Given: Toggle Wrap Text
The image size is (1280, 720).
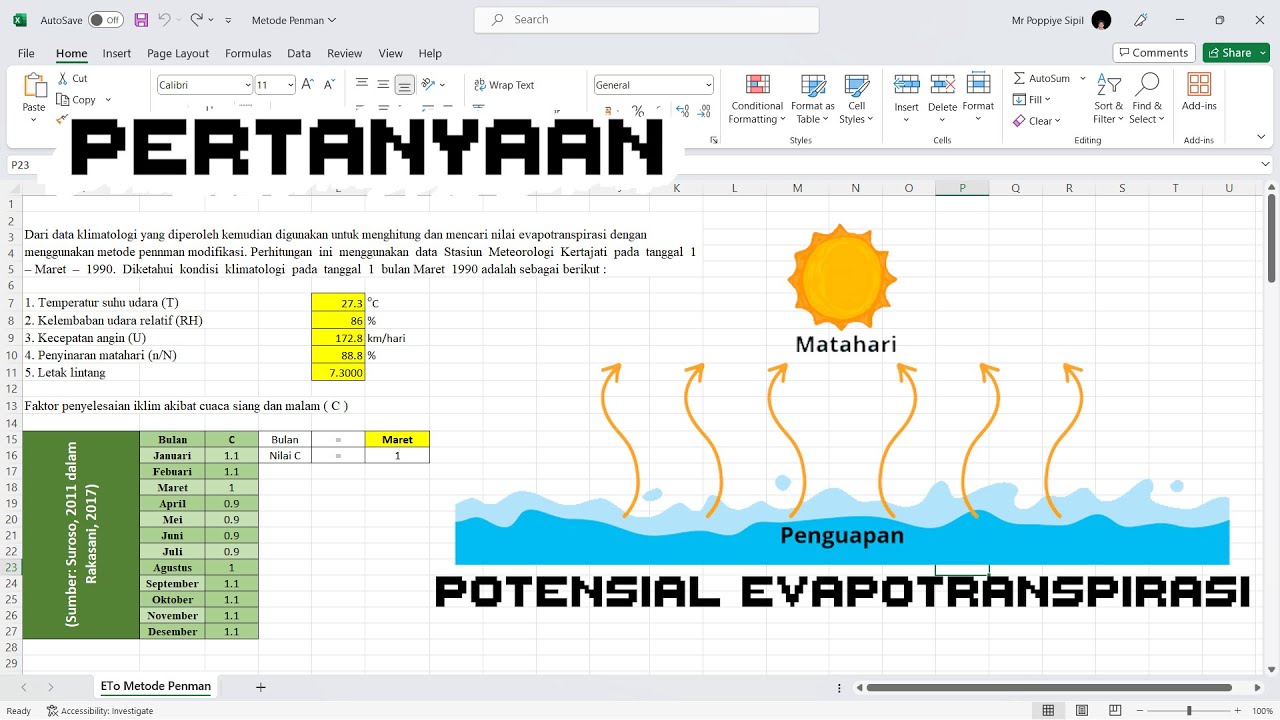Looking at the screenshot, I should click(504, 85).
